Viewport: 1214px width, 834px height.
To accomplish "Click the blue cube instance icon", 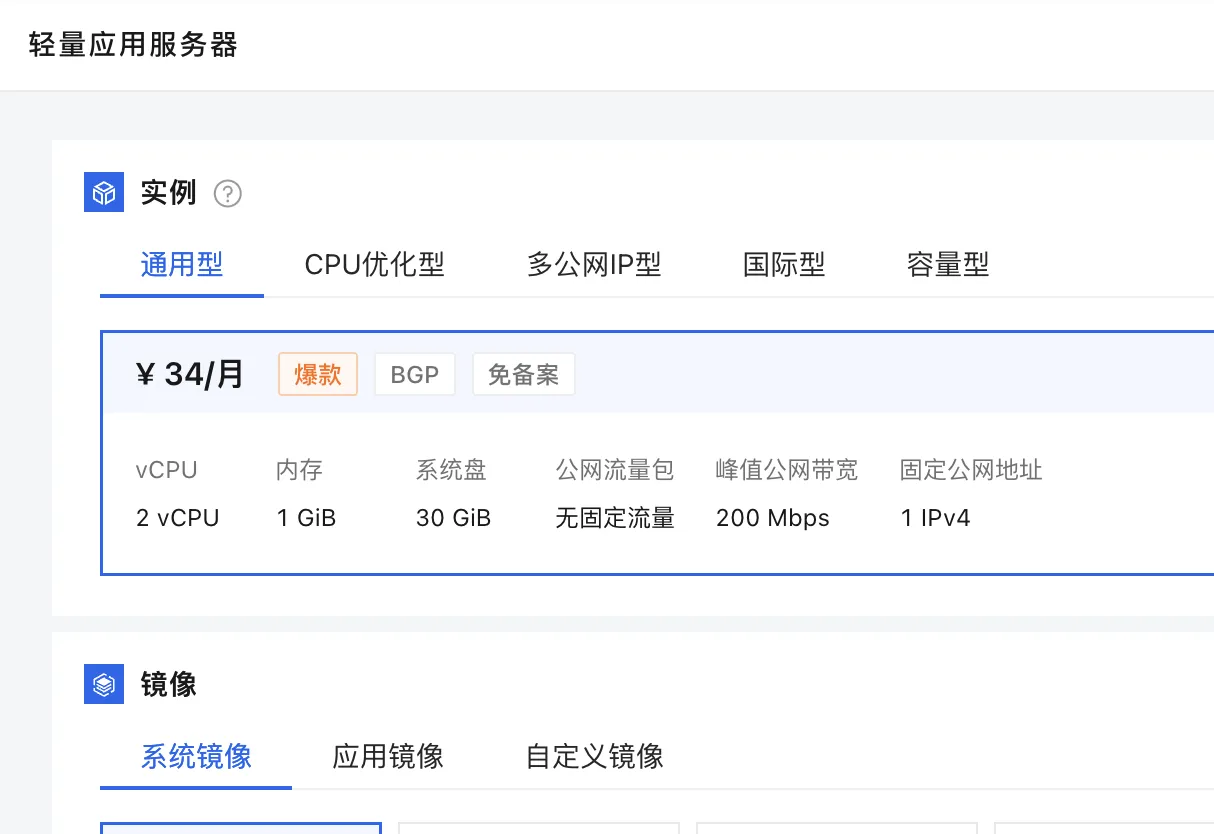I will click(103, 192).
